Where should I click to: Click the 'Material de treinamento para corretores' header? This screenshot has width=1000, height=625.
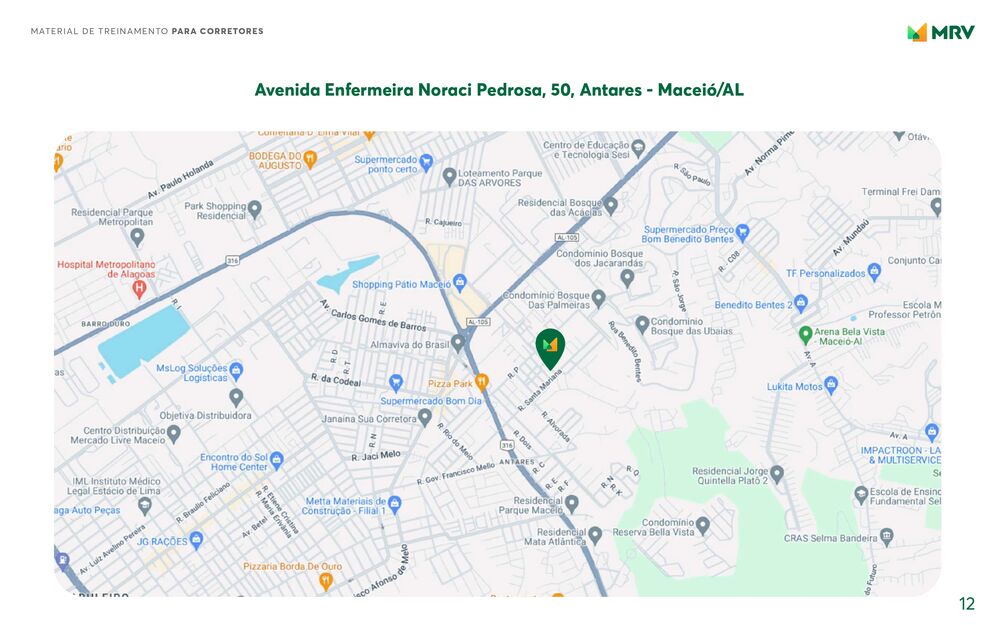[x=147, y=31]
